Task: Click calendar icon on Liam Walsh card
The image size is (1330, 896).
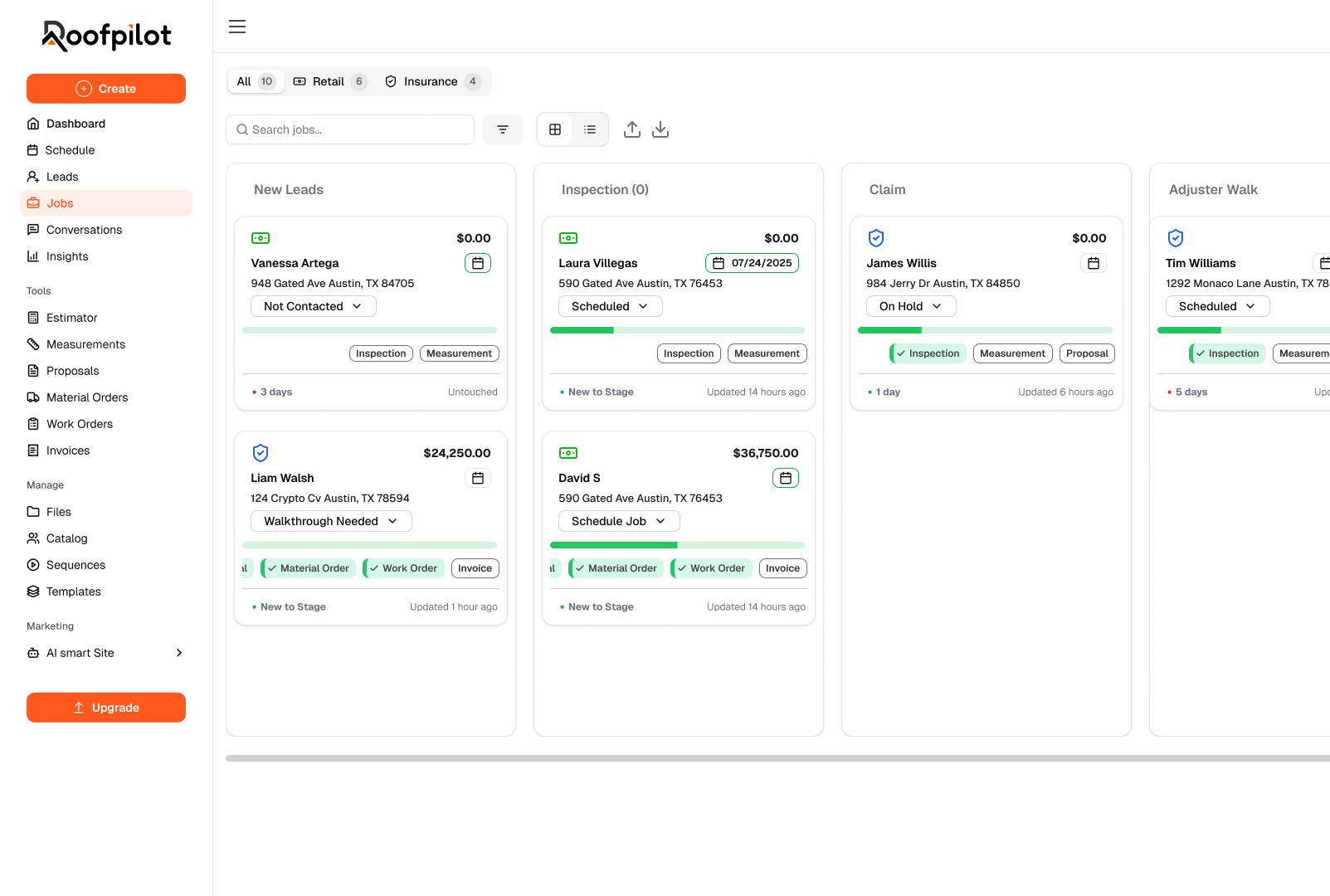Action: (478, 478)
